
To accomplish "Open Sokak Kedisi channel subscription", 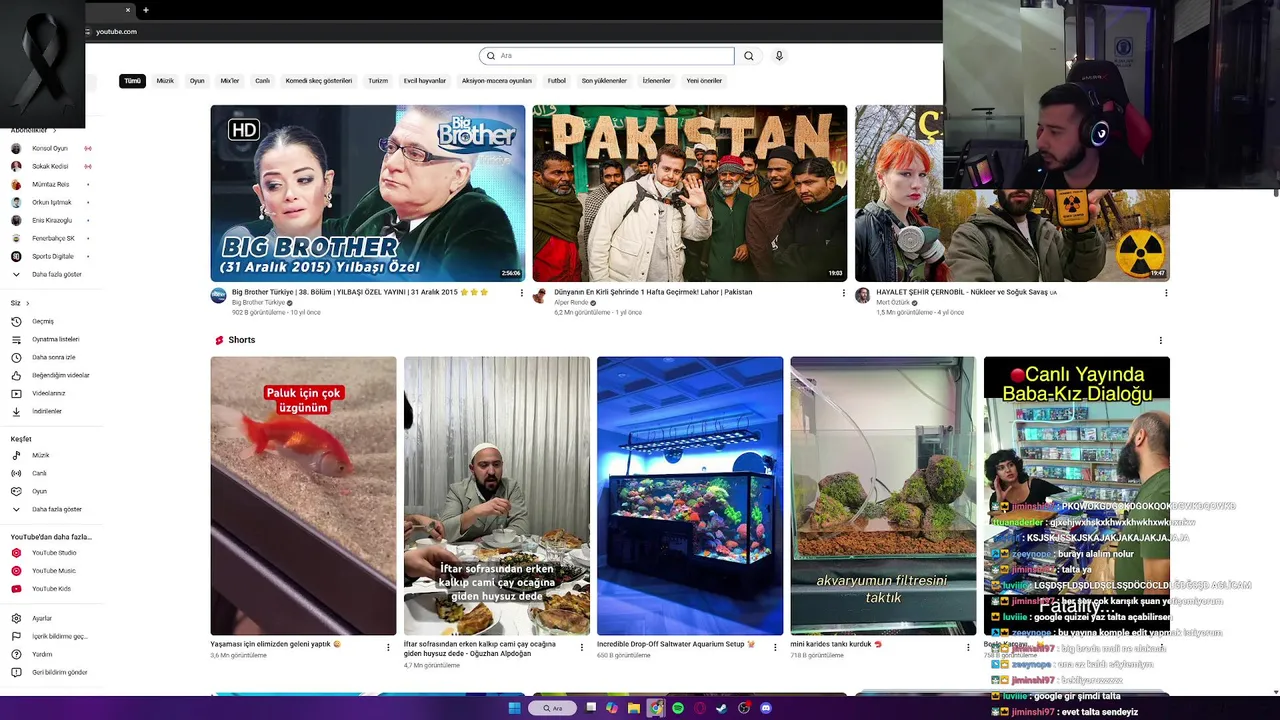I will pyautogui.click(x=50, y=166).
